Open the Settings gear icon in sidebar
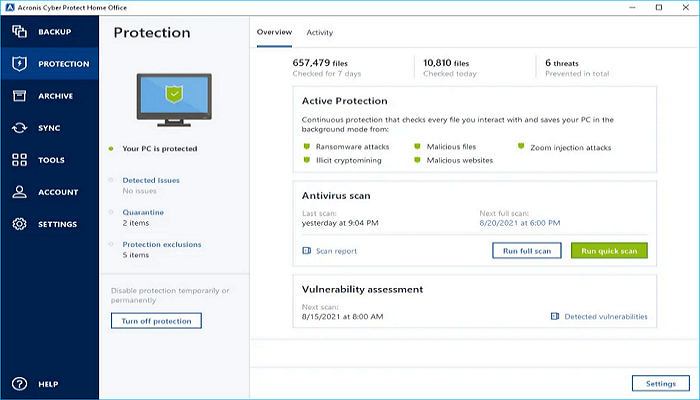700x400 pixels. pyautogui.click(x=19, y=224)
